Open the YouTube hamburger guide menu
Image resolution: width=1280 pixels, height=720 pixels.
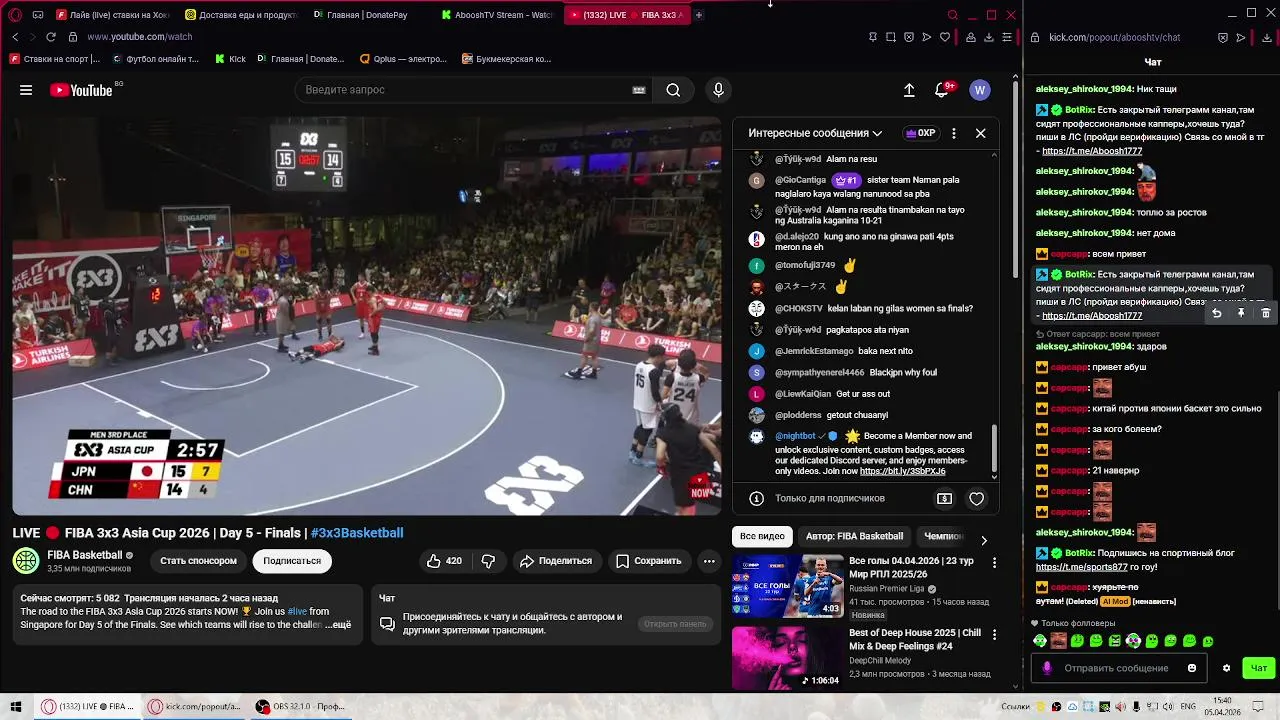tap(26, 90)
